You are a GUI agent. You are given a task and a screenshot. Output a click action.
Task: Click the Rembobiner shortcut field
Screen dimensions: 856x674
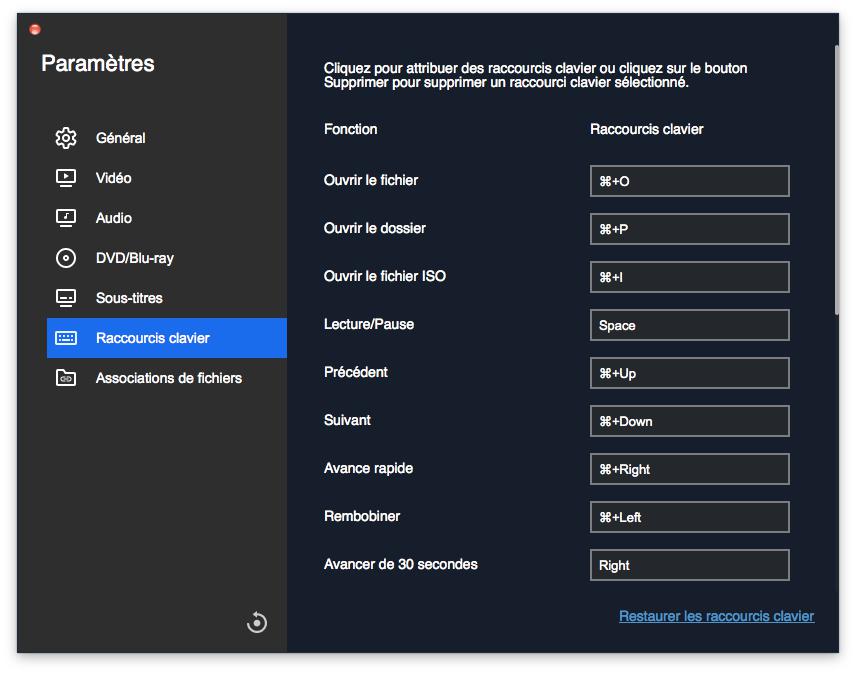(689, 517)
